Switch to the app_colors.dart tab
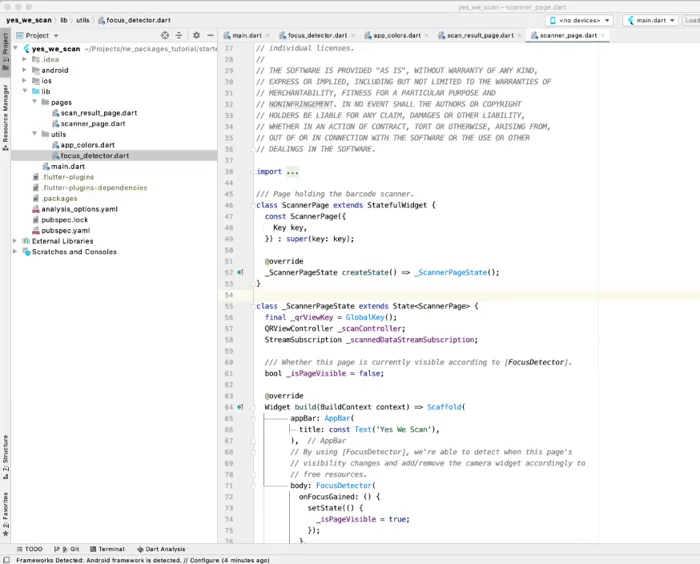Viewport: 700px width, 564px height. [x=395, y=35]
